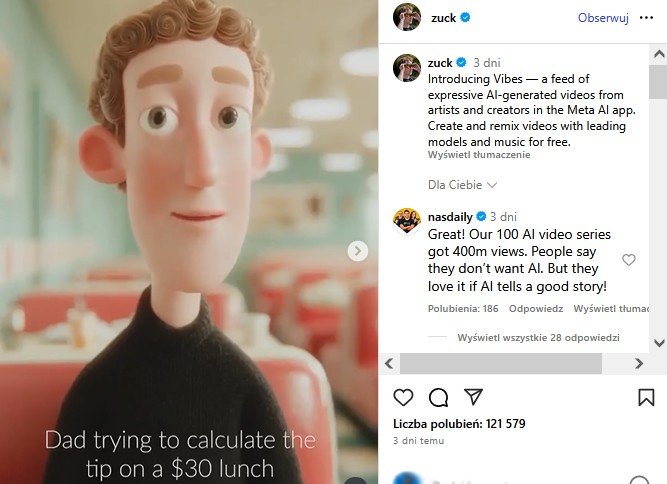Advance to next slide arrow on video
This screenshot has width=667, height=484.
358,251
